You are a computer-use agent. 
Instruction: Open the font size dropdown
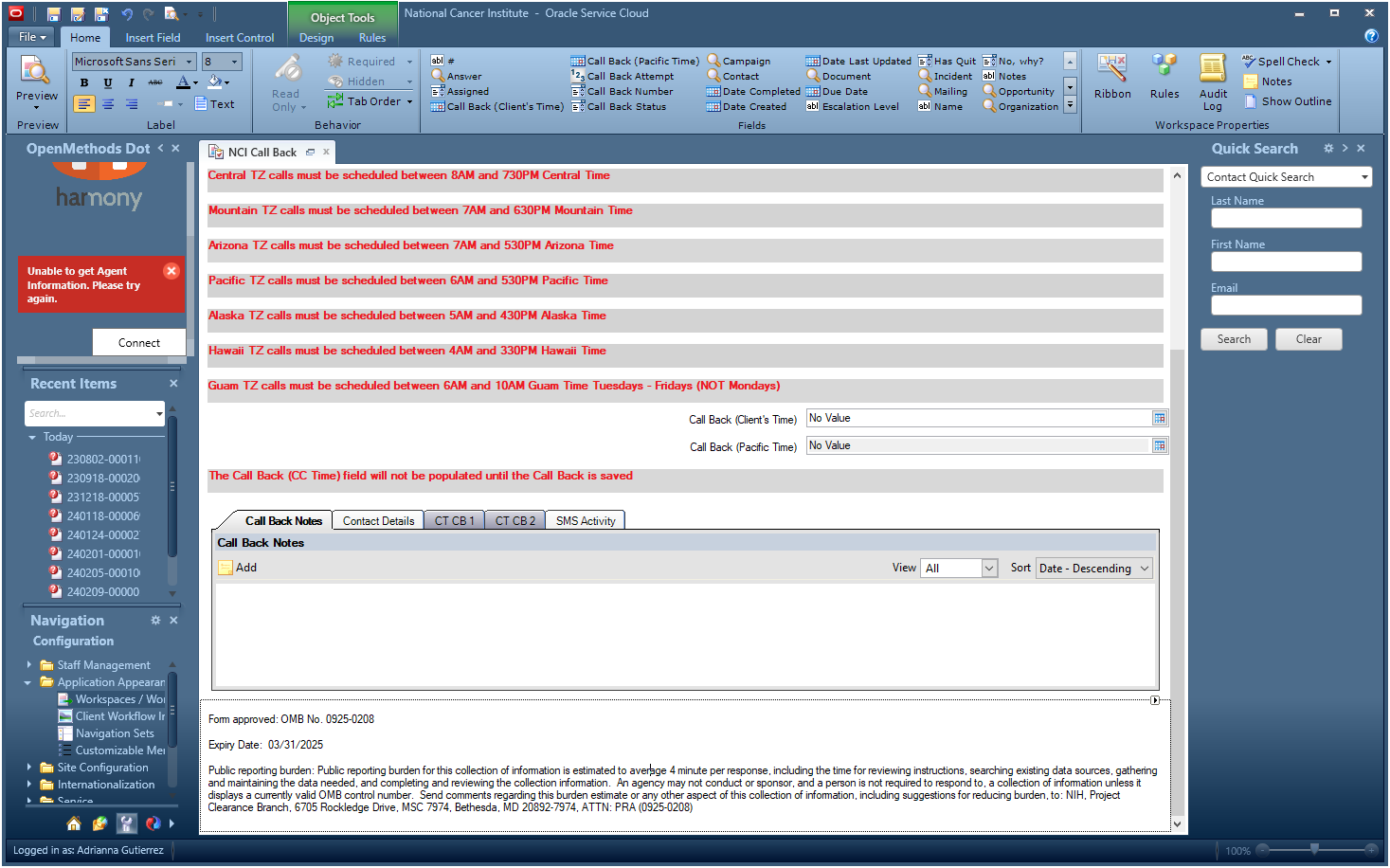tap(235, 62)
